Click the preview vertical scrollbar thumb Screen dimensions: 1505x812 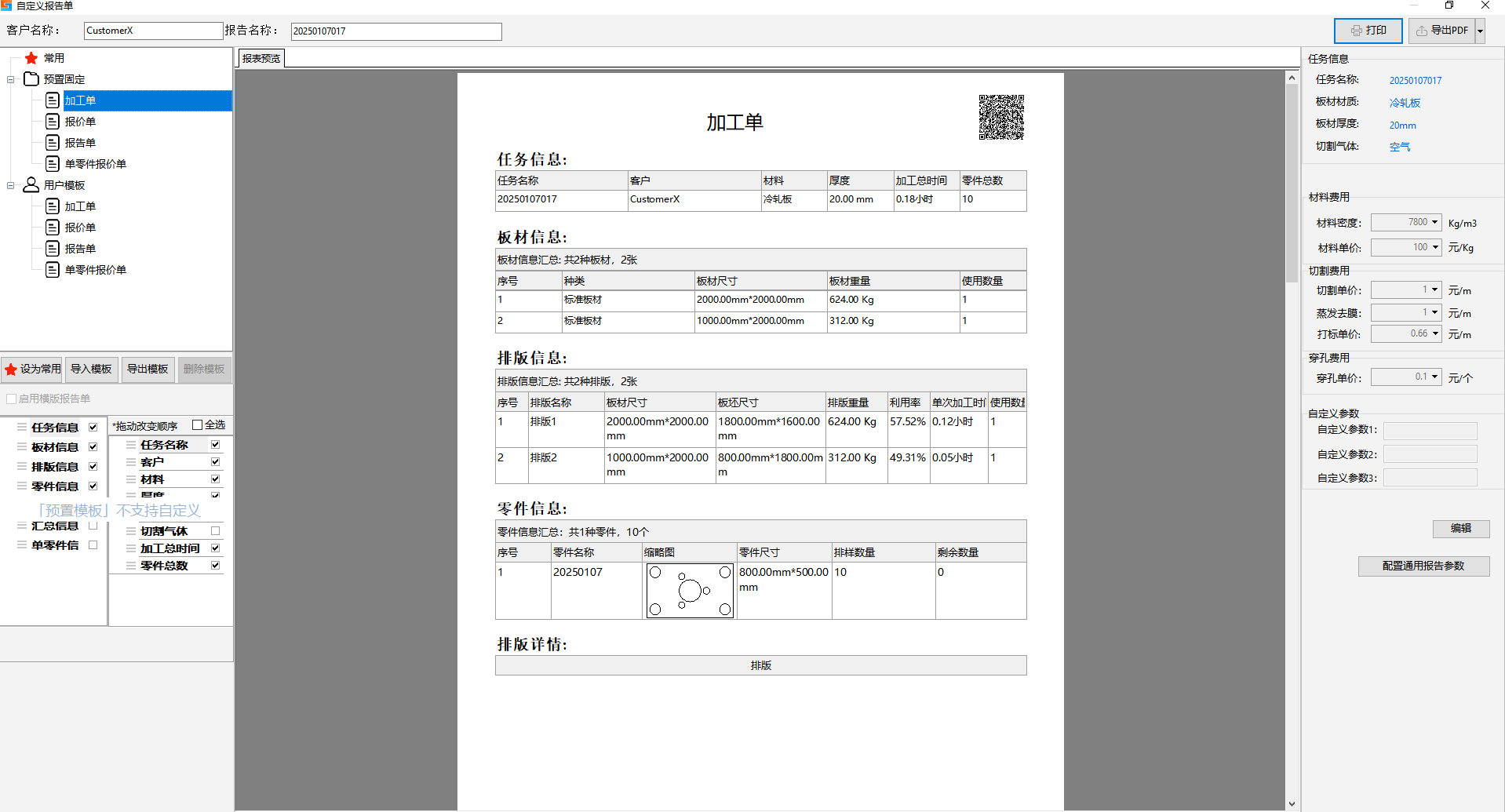(1292, 182)
